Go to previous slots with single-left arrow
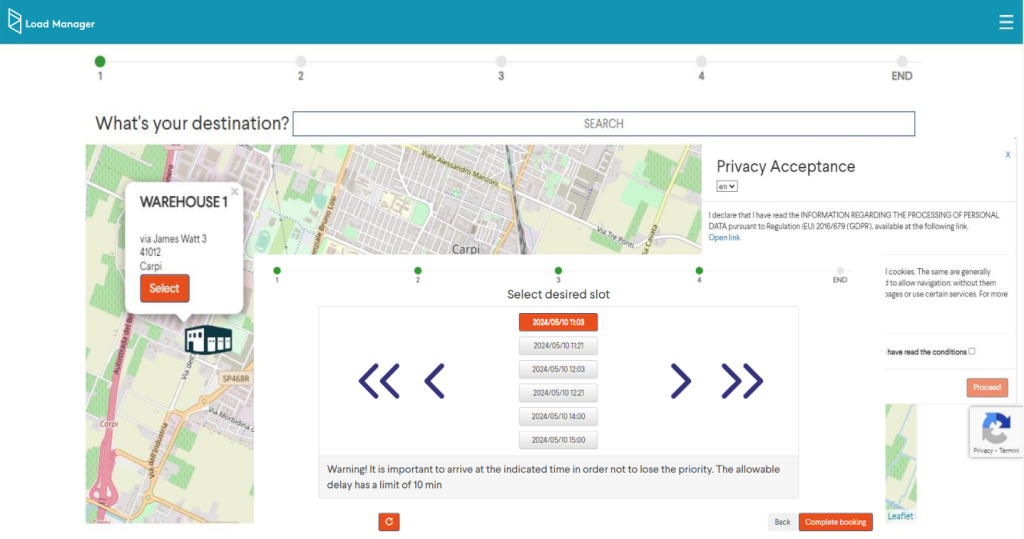This screenshot has width=1024, height=539. click(434, 381)
